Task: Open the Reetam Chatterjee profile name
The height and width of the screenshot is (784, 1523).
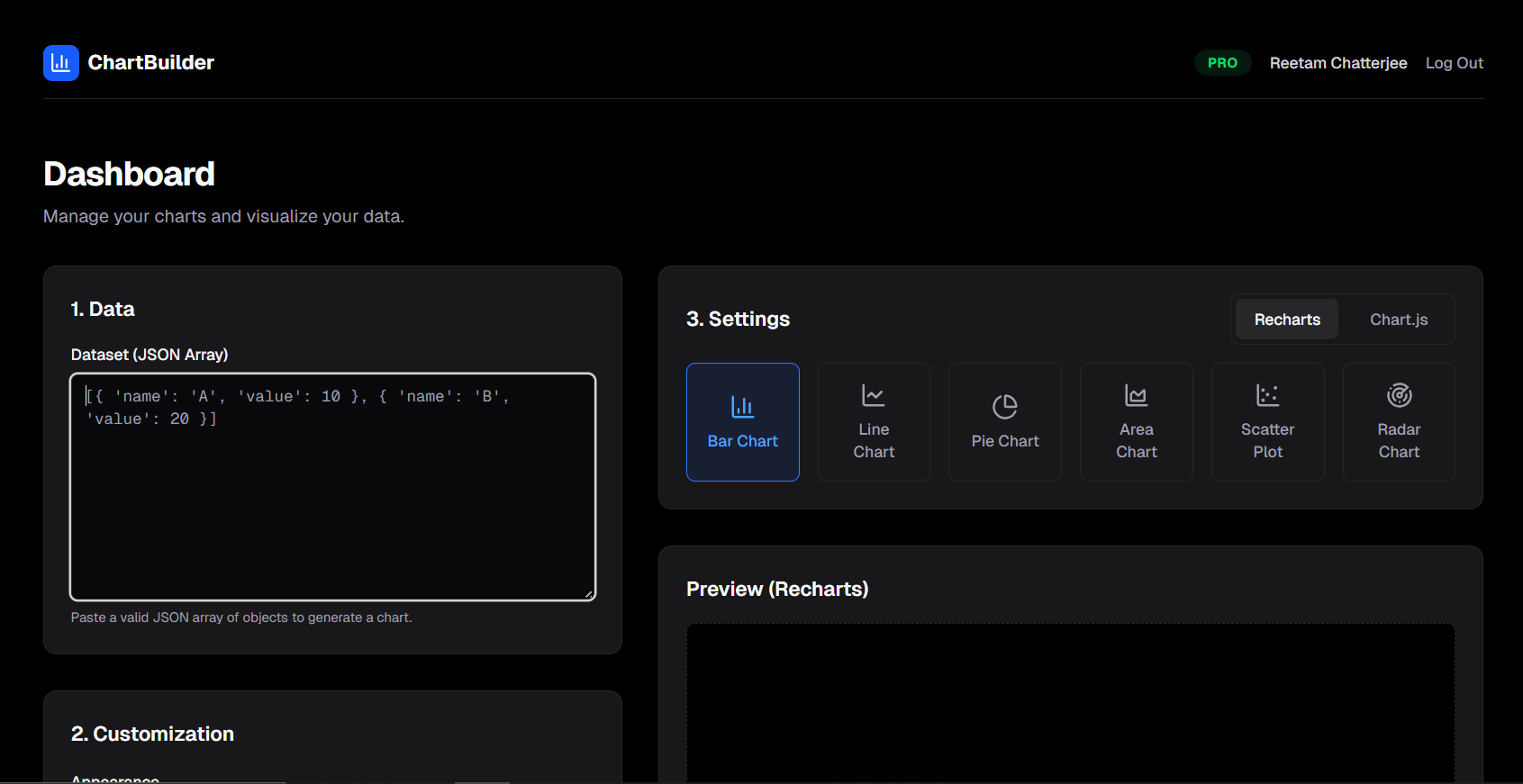Action: pyautogui.click(x=1338, y=63)
